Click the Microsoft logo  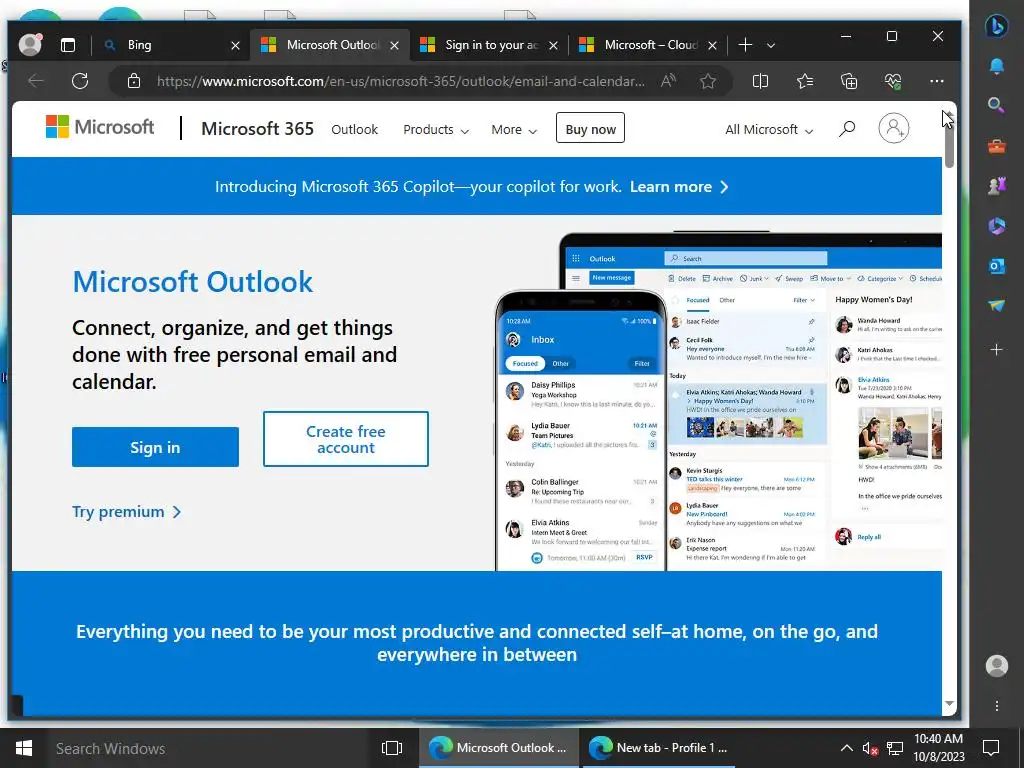click(x=100, y=127)
